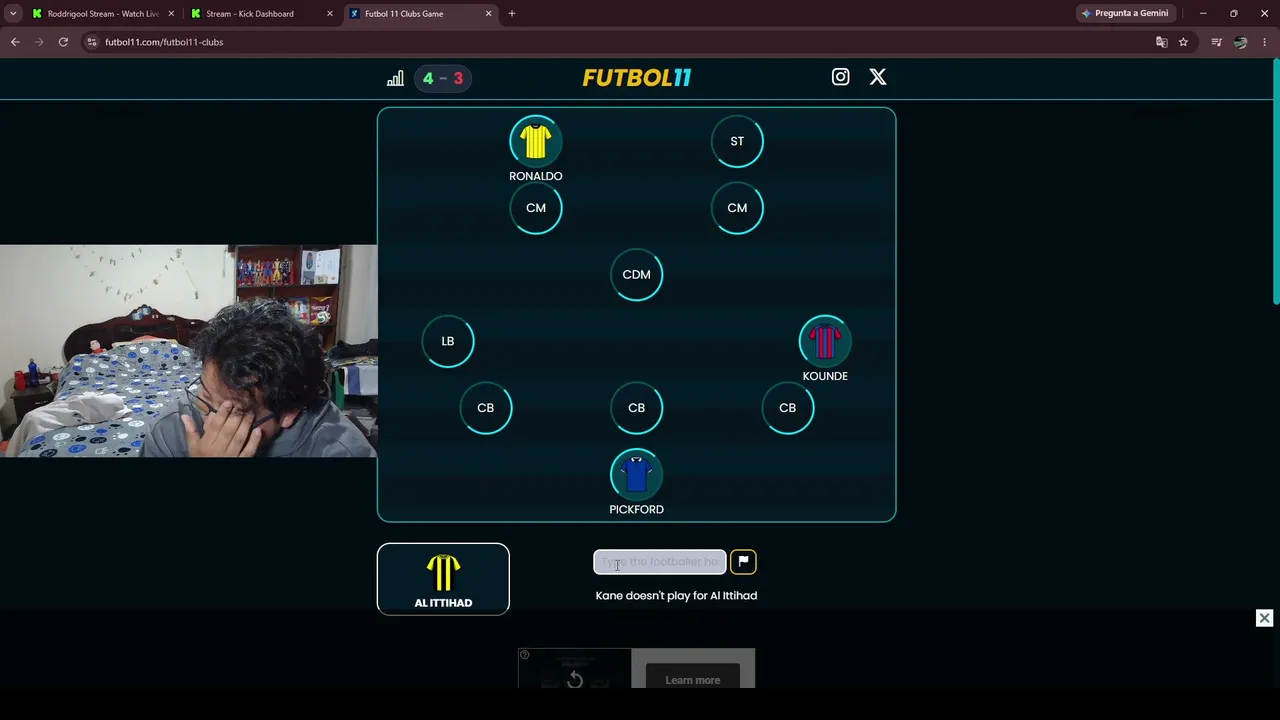
Task: Click the webcam video overlay
Action: point(189,351)
